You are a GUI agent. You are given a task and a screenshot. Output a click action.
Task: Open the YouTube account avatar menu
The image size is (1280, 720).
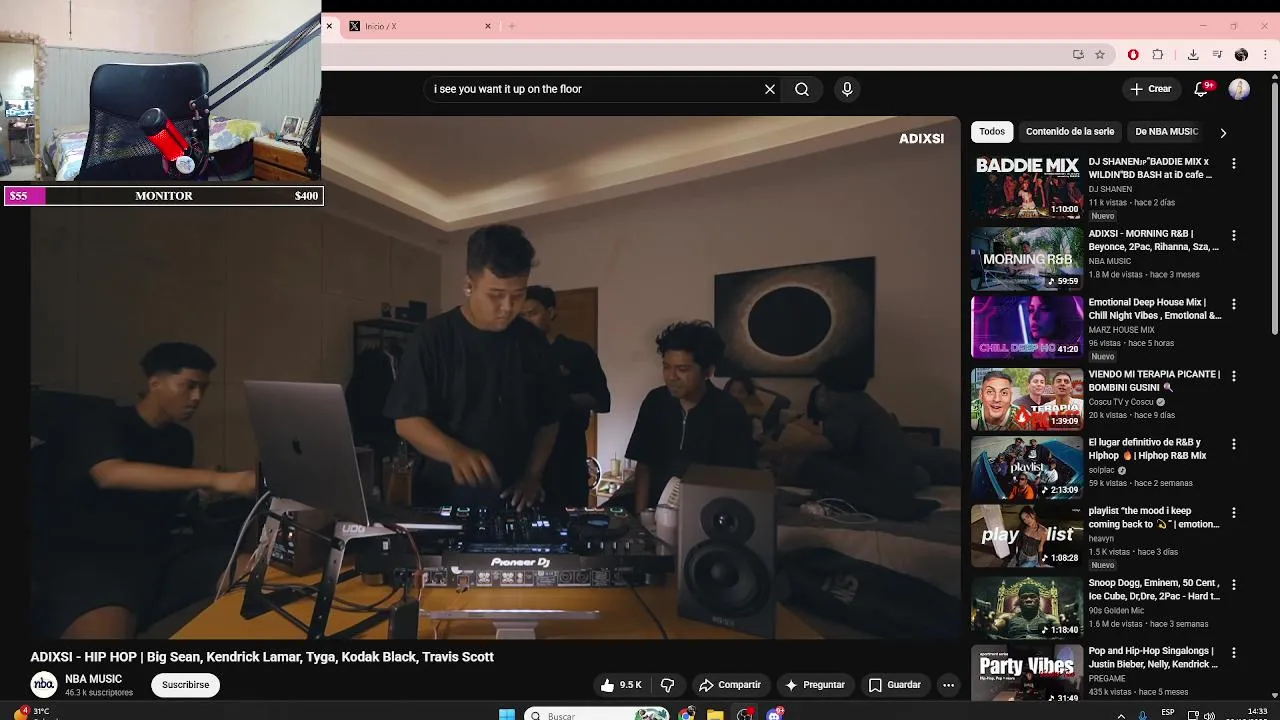(1239, 89)
